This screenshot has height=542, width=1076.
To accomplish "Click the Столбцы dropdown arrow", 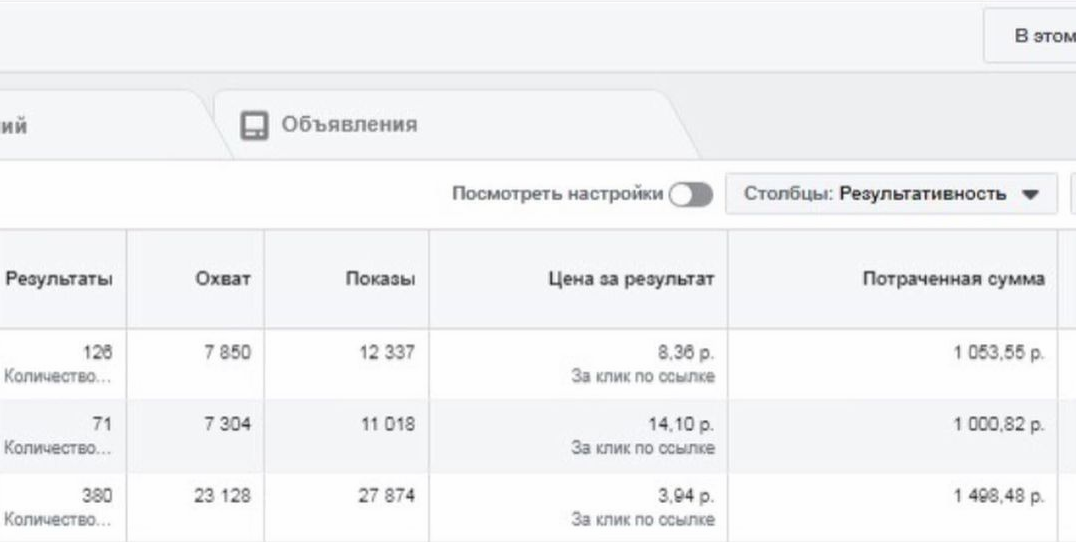I will tap(1030, 195).
